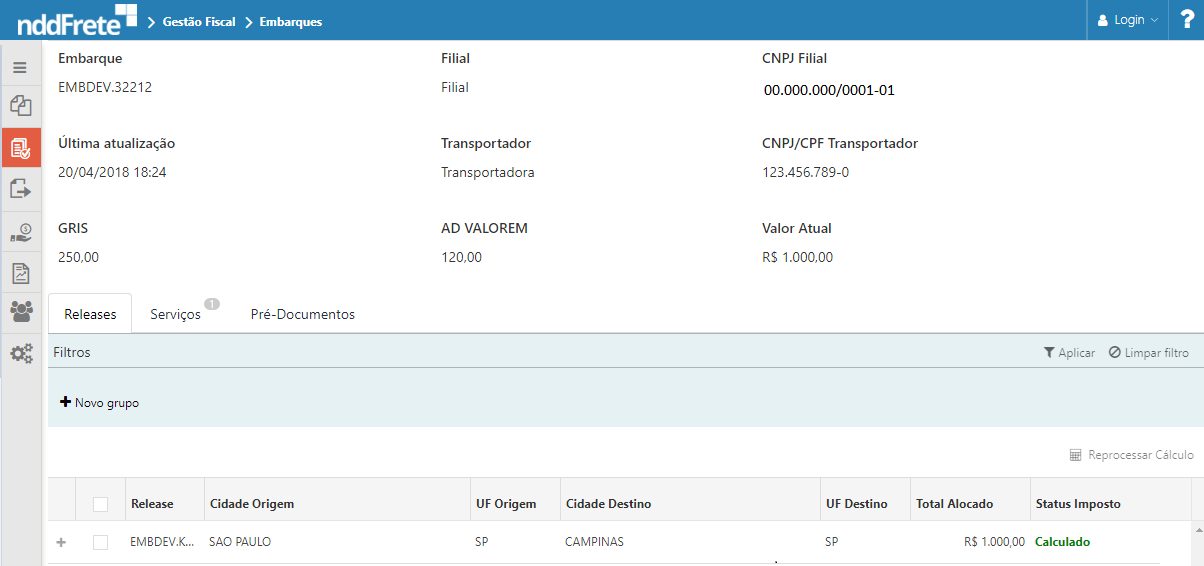1204x566 pixels.
Task: Select the highlighted fiscal management sidebar icon
Action: (x=21, y=147)
